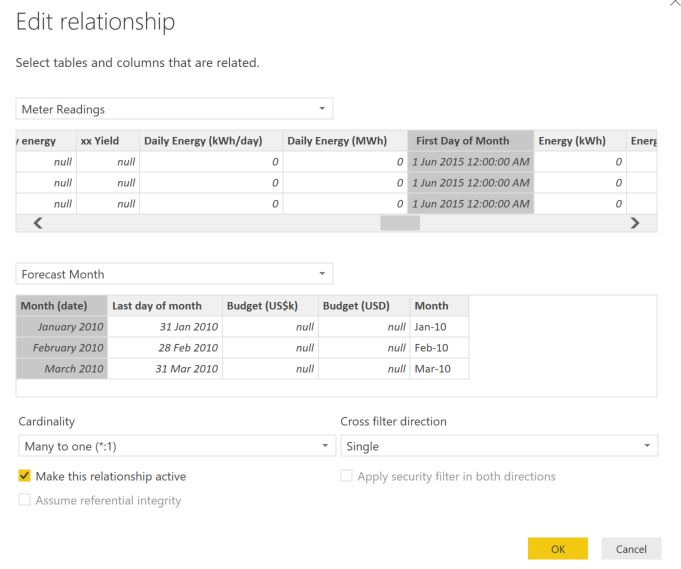Expand the Cross filter direction Single dropdown
Viewport: 681px width, 569px height.
pyautogui.click(x=499, y=446)
